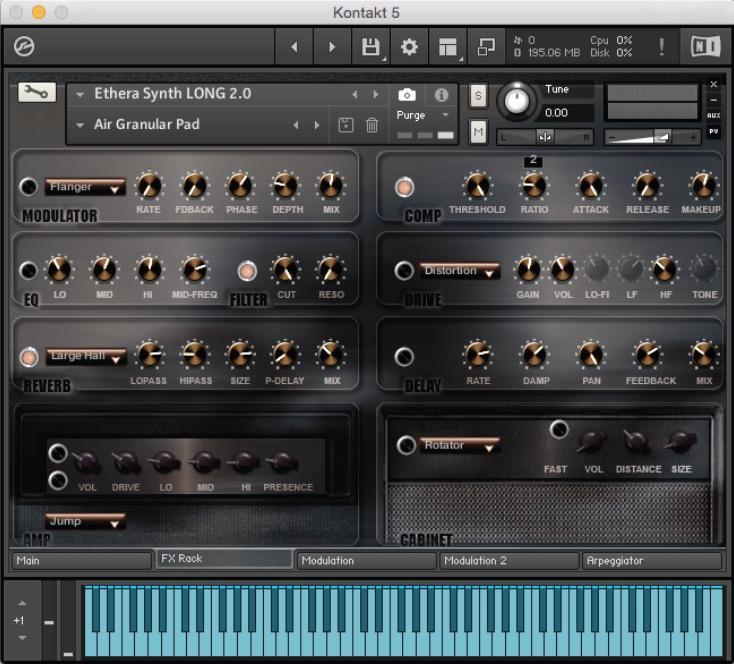
Task: Click the instrument volume slider
Action: (x=652, y=137)
